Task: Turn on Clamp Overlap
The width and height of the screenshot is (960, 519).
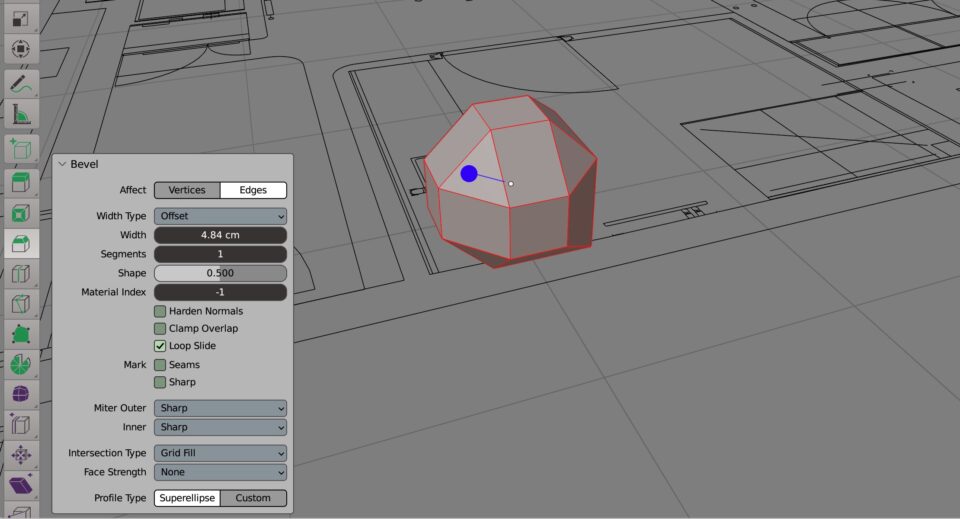Action: (x=160, y=328)
